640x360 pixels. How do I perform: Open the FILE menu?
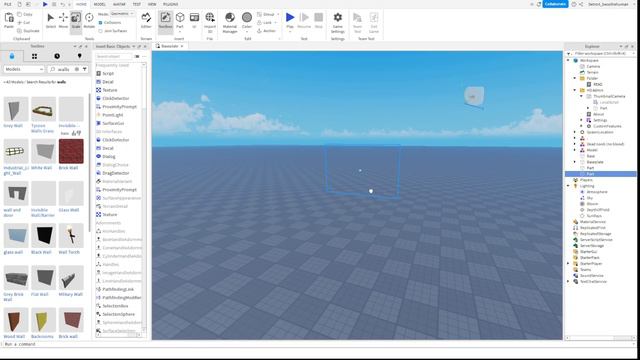coord(7,4)
